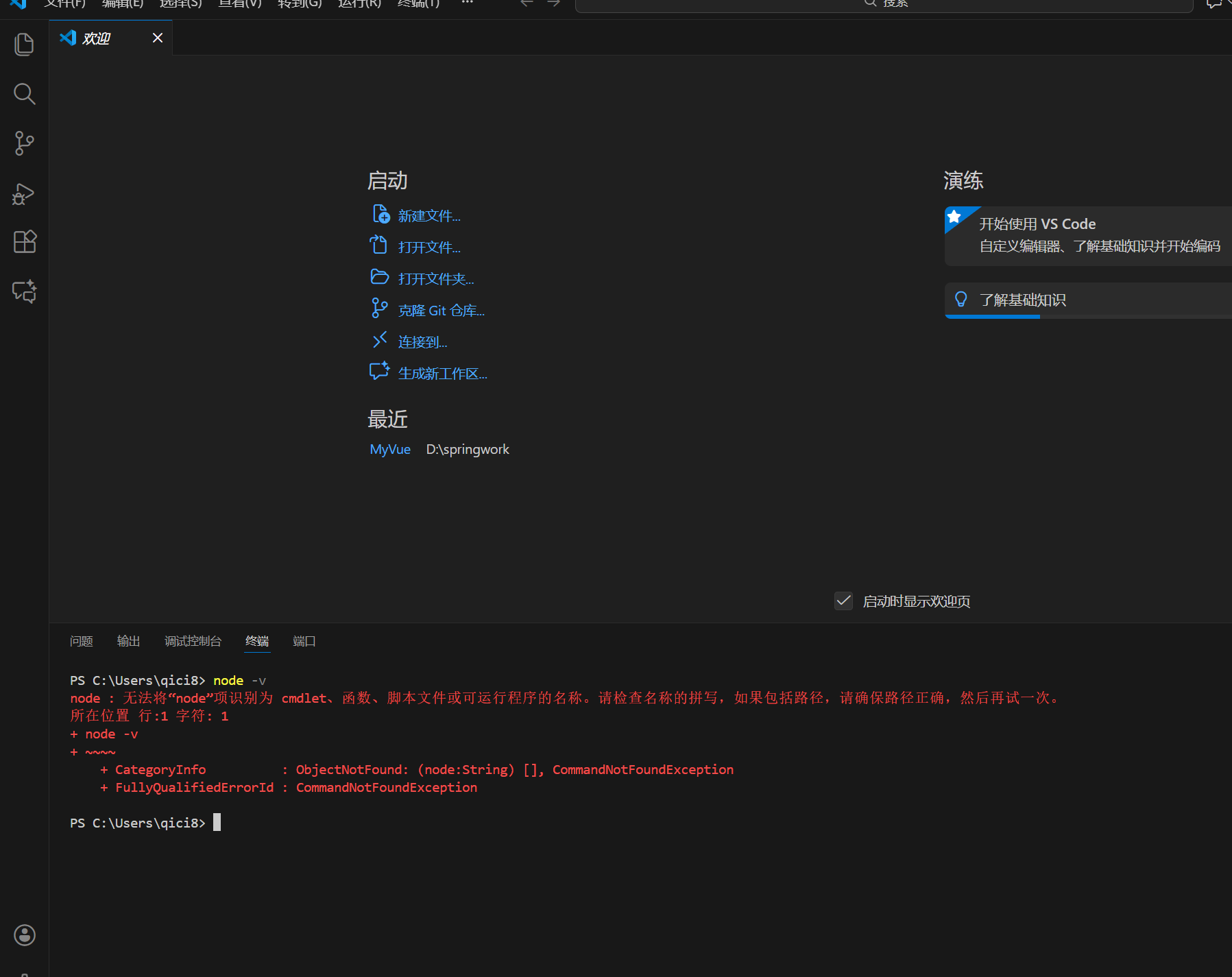Open the 运行(R) menu

click(359, 3)
